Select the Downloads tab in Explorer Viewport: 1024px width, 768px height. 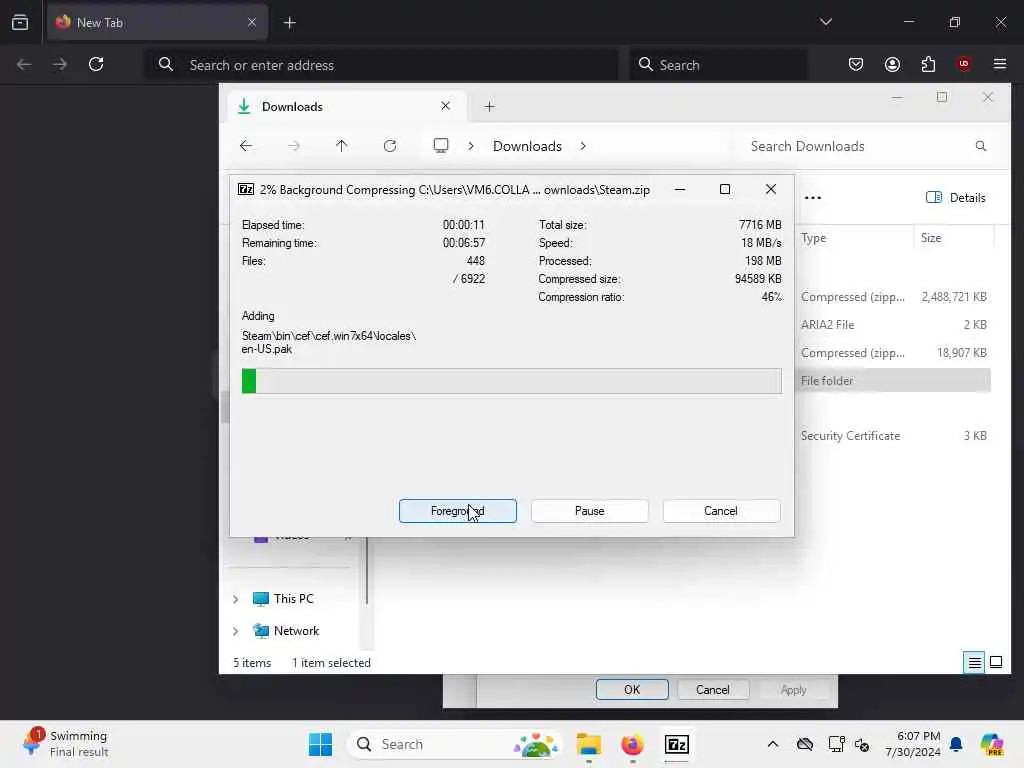point(346,106)
